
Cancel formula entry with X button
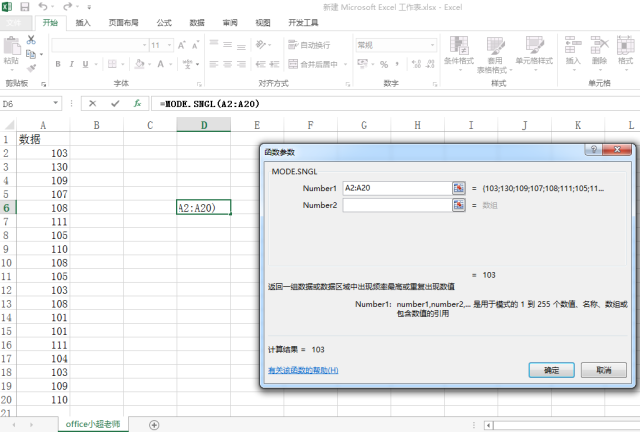pos(93,103)
